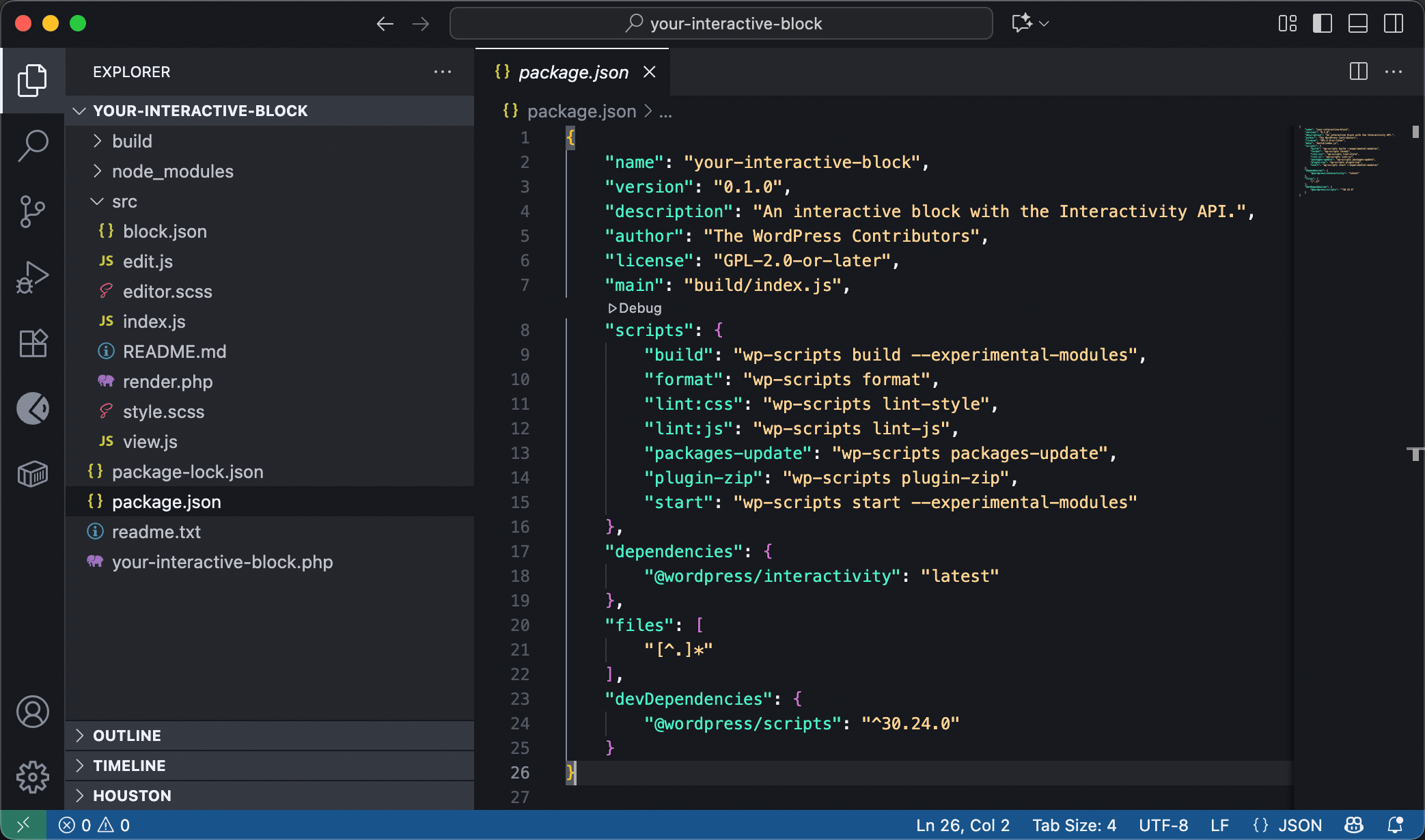Open the Manage settings gear
The height and width of the screenshot is (840, 1425).
tap(32, 776)
